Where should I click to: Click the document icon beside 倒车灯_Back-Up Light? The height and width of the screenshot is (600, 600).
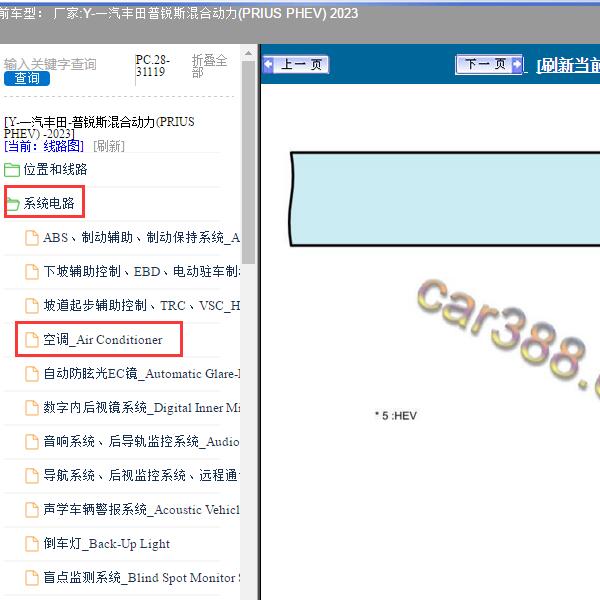(32, 544)
